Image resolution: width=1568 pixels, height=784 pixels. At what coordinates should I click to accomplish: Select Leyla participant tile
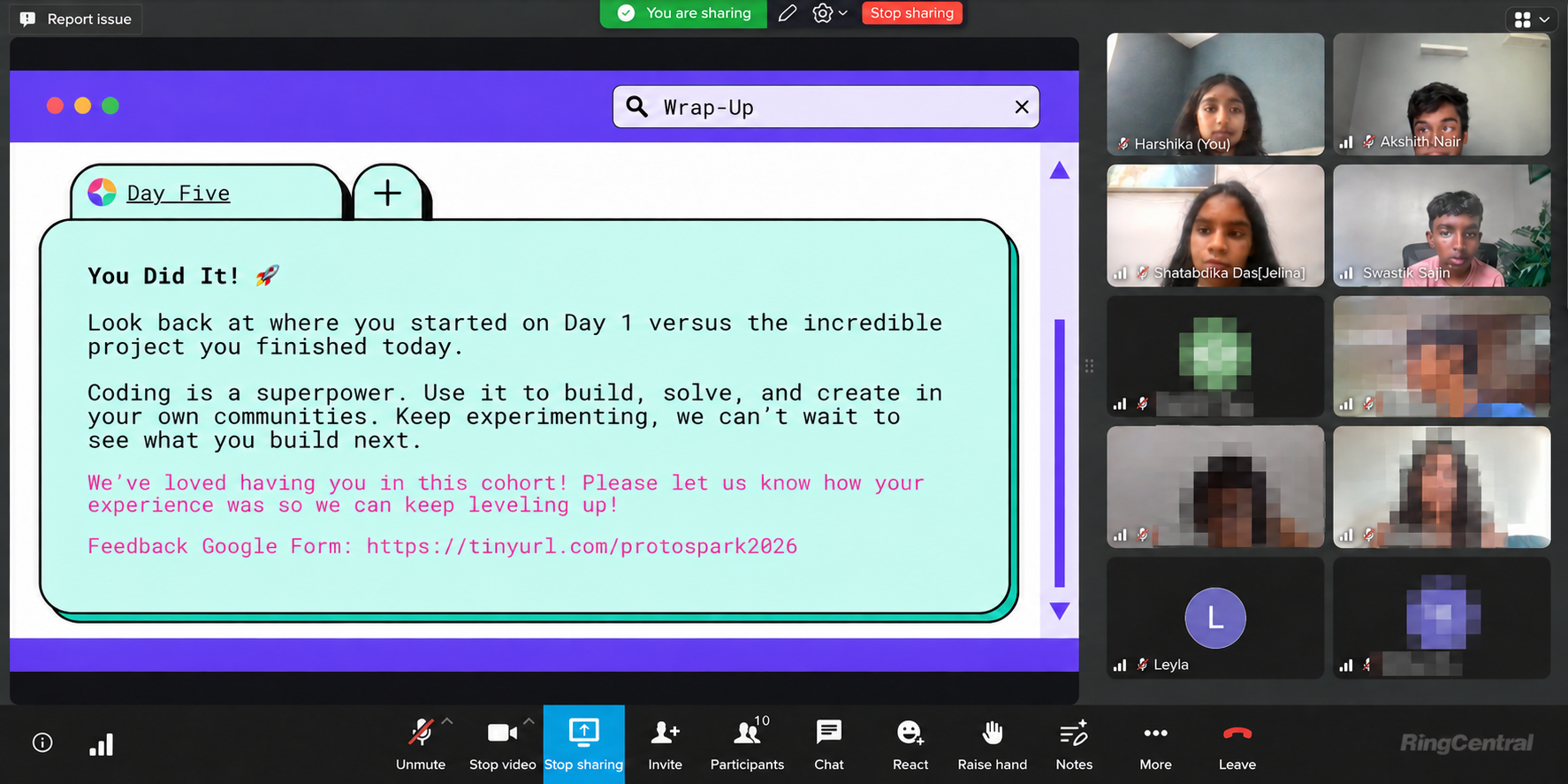click(x=1215, y=618)
